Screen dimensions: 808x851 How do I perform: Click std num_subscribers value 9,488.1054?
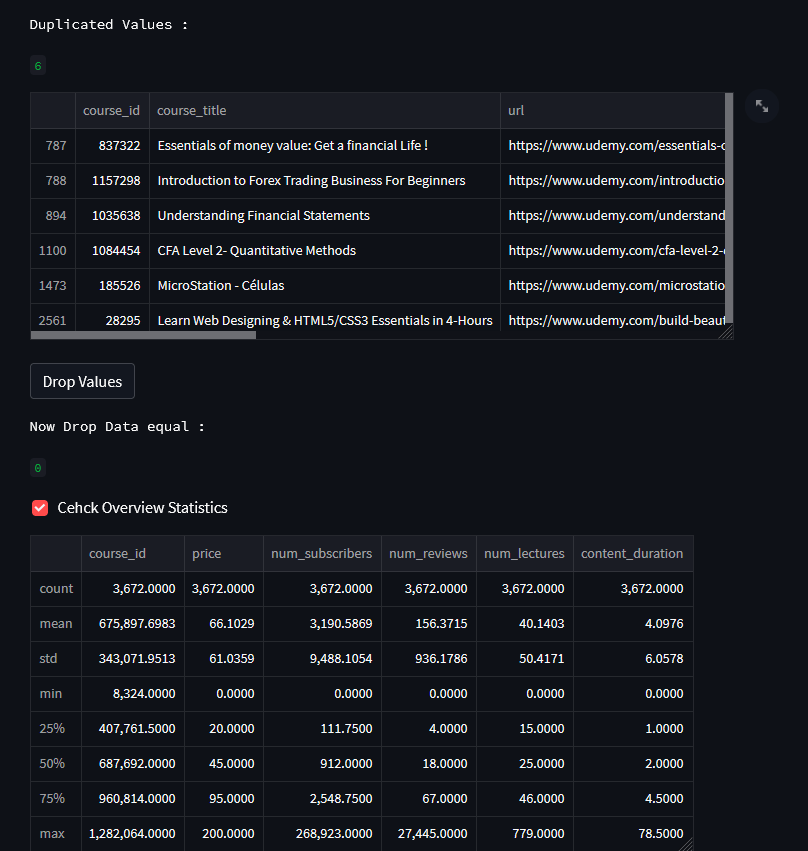click(x=322, y=659)
